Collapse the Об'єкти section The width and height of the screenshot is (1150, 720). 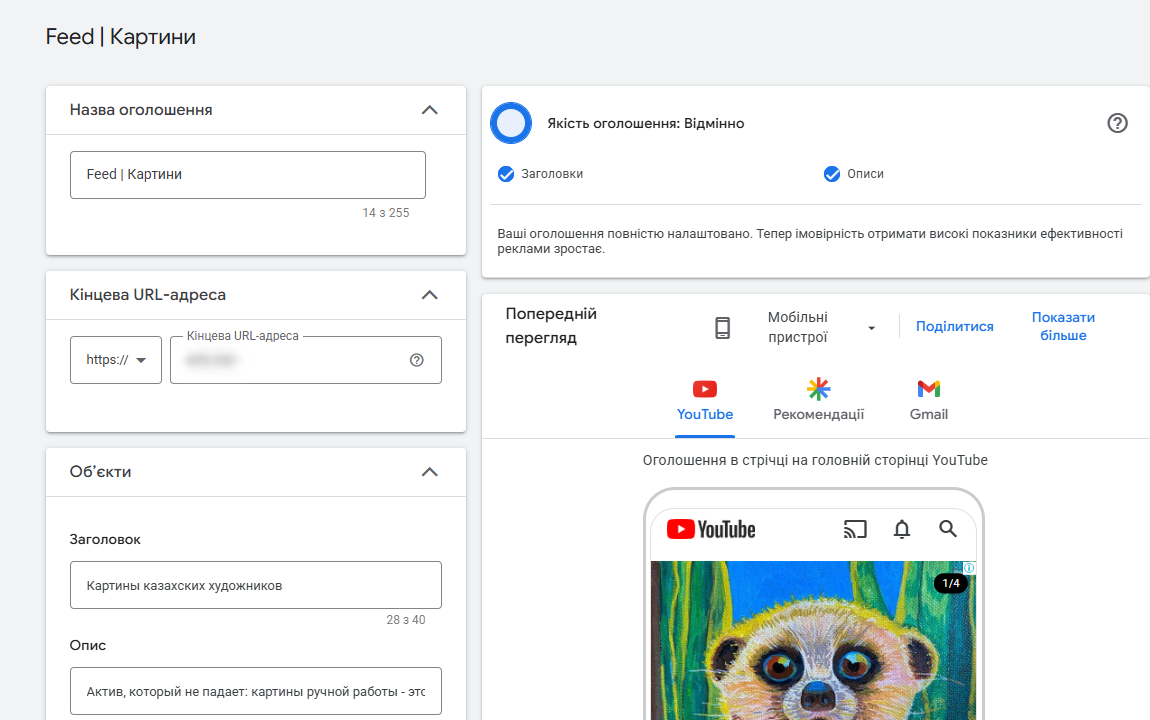430,471
